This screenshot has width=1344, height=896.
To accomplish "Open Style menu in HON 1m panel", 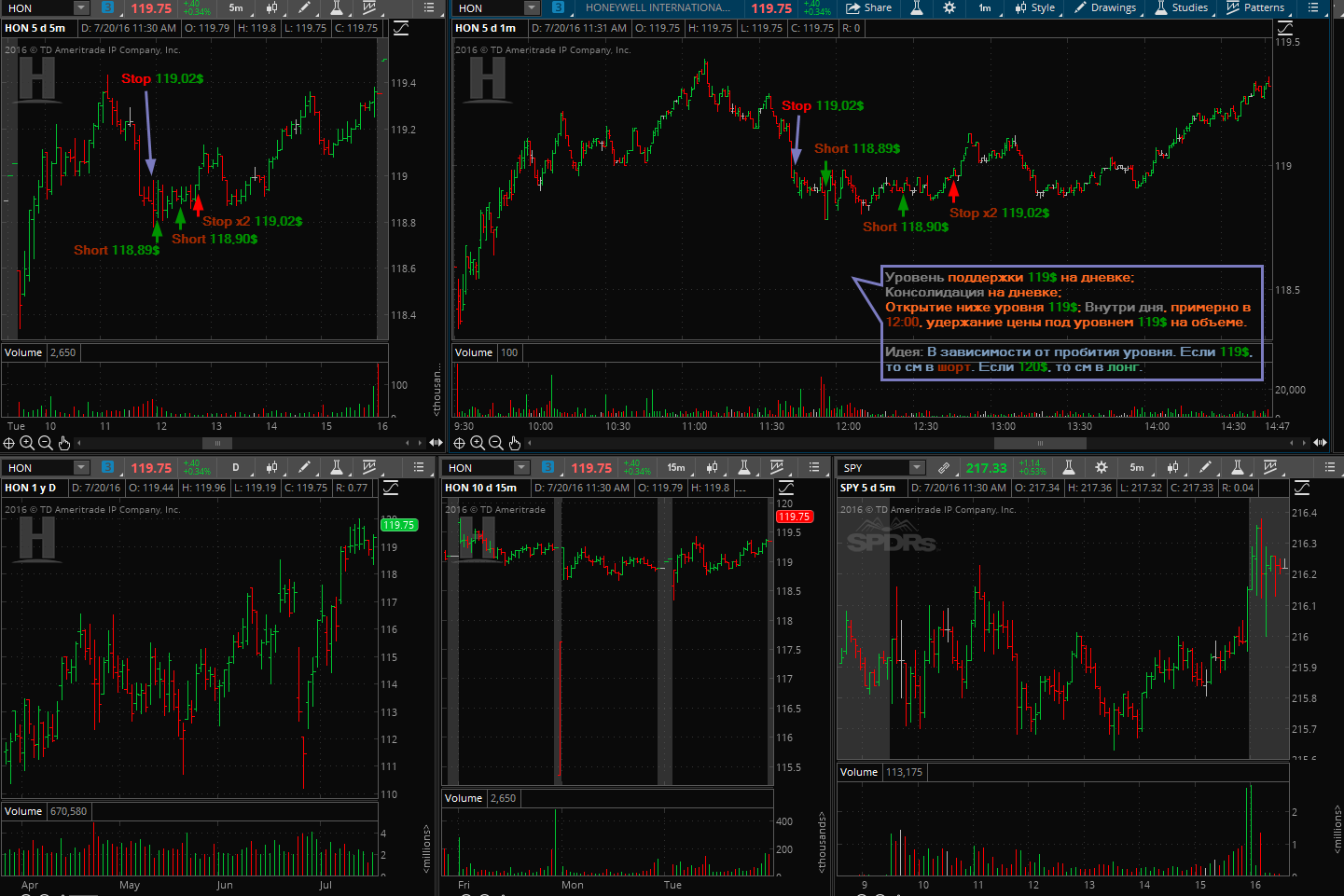I will click(x=1035, y=7).
